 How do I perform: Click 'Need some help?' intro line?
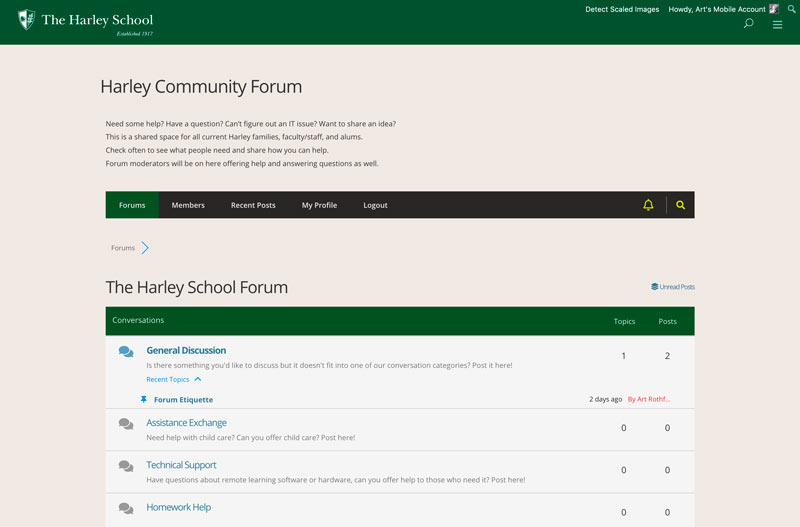(x=251, y=124)
